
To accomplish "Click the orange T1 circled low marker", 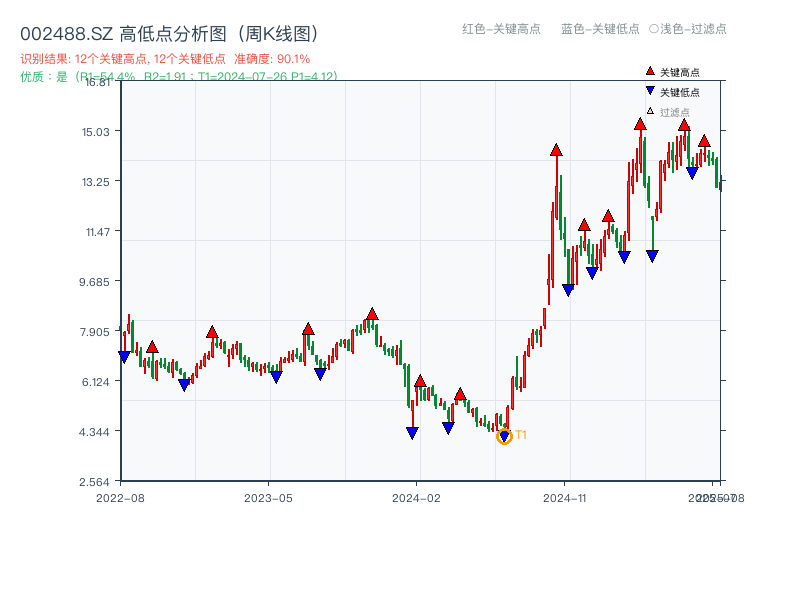I will pyautogui.click(x=504, y=436).
